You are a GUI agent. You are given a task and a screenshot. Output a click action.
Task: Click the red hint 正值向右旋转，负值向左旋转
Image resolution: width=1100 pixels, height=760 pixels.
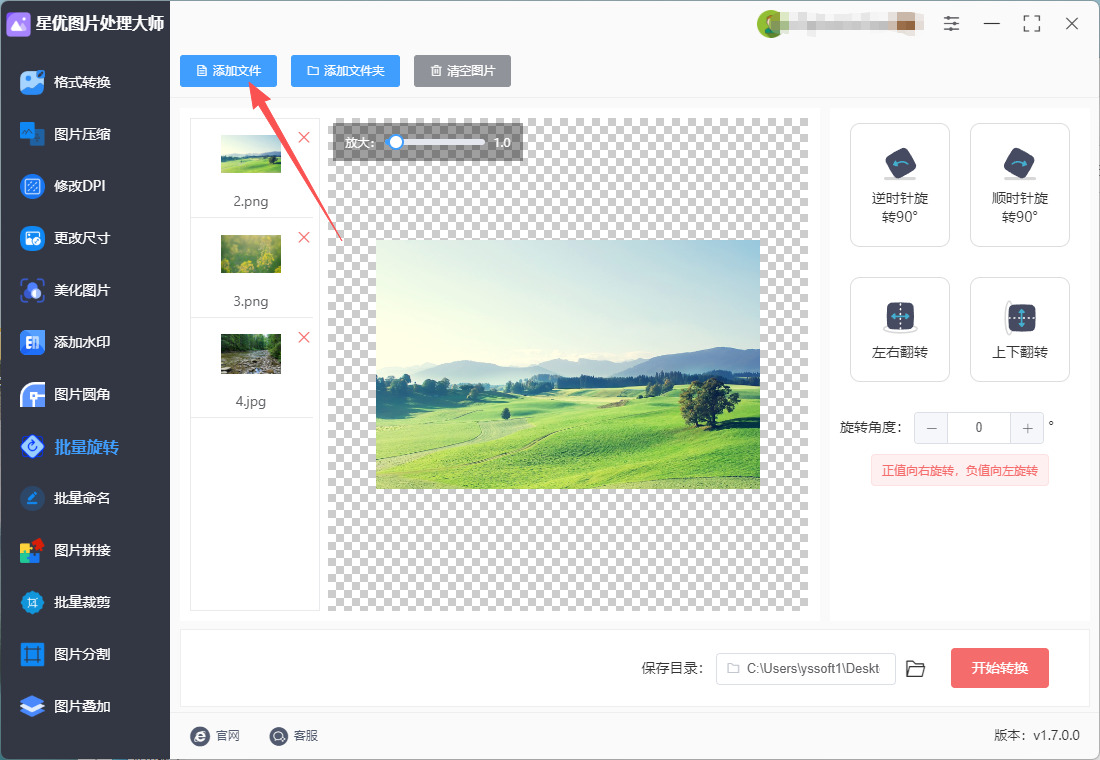click(x=960, y=470)
